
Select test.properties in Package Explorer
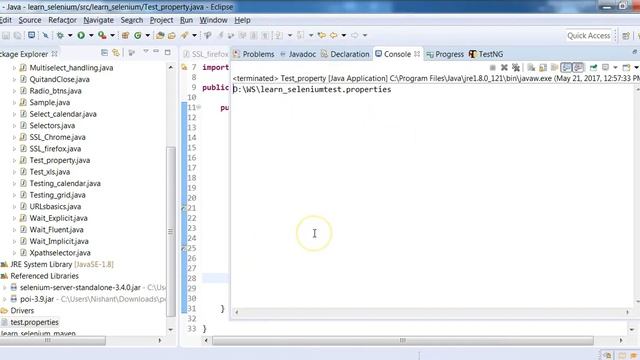(x=34, y=322)
